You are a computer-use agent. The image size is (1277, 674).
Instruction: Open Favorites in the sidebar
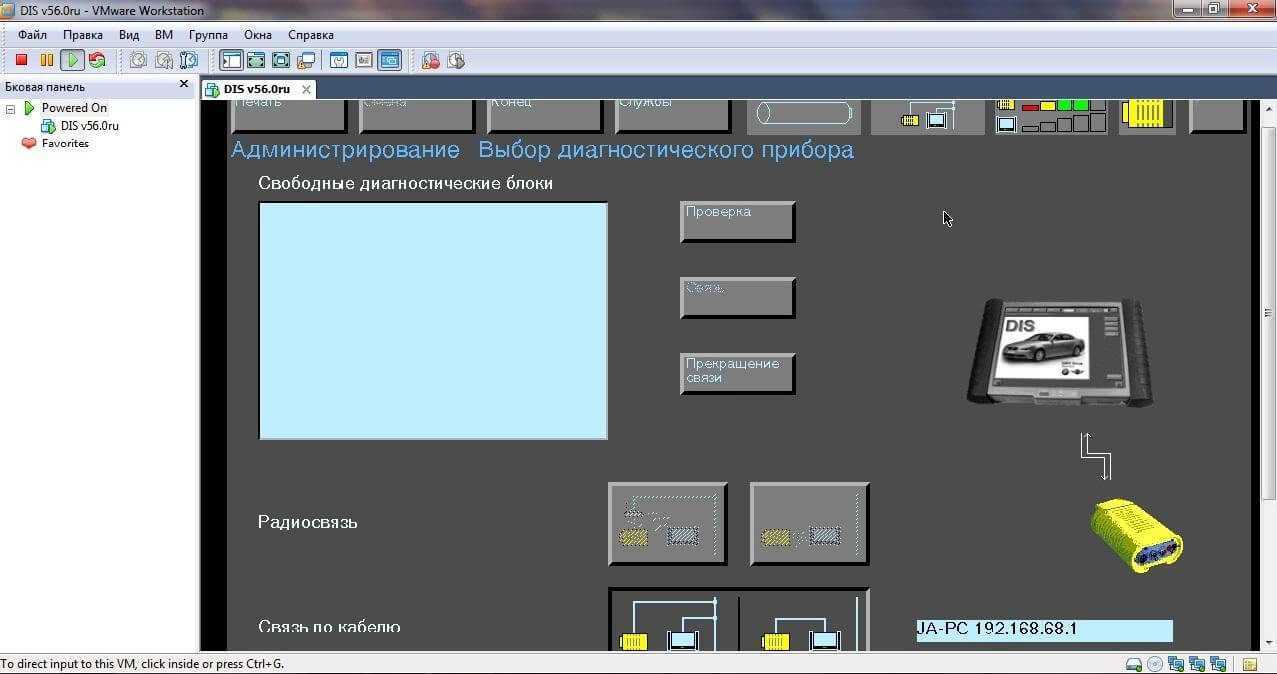pos(64,143)
